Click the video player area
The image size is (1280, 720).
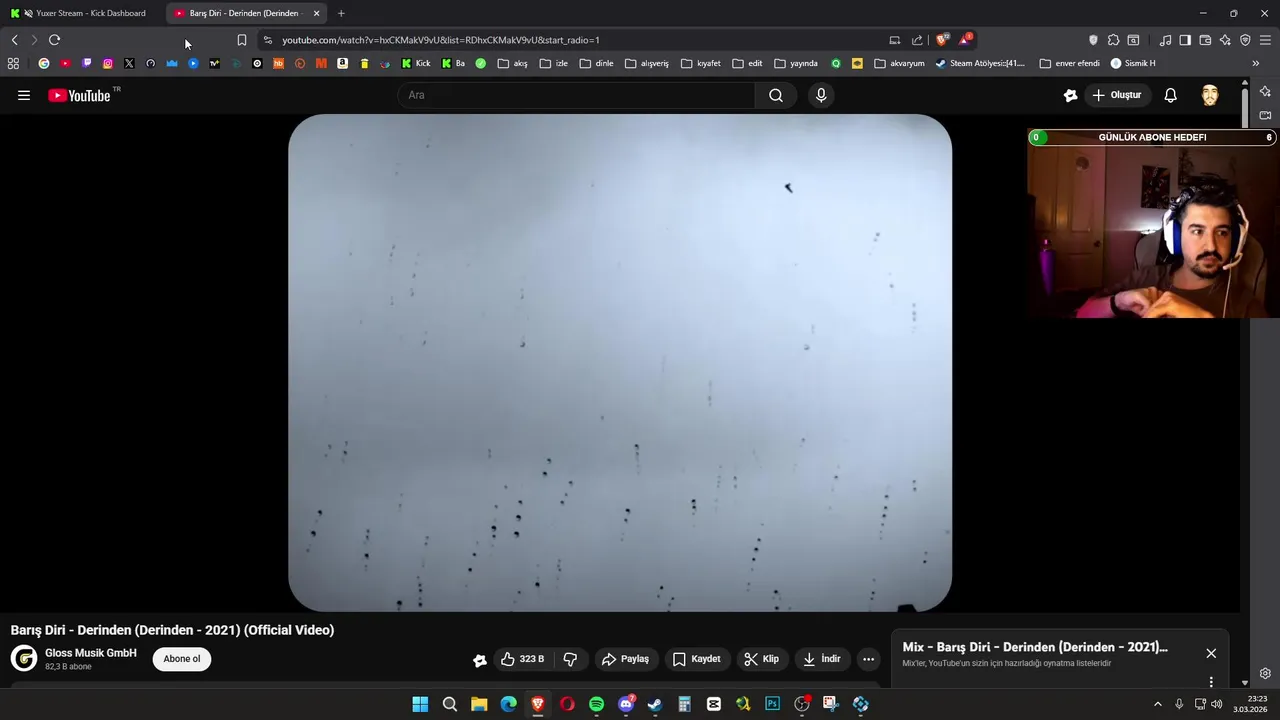620,362
